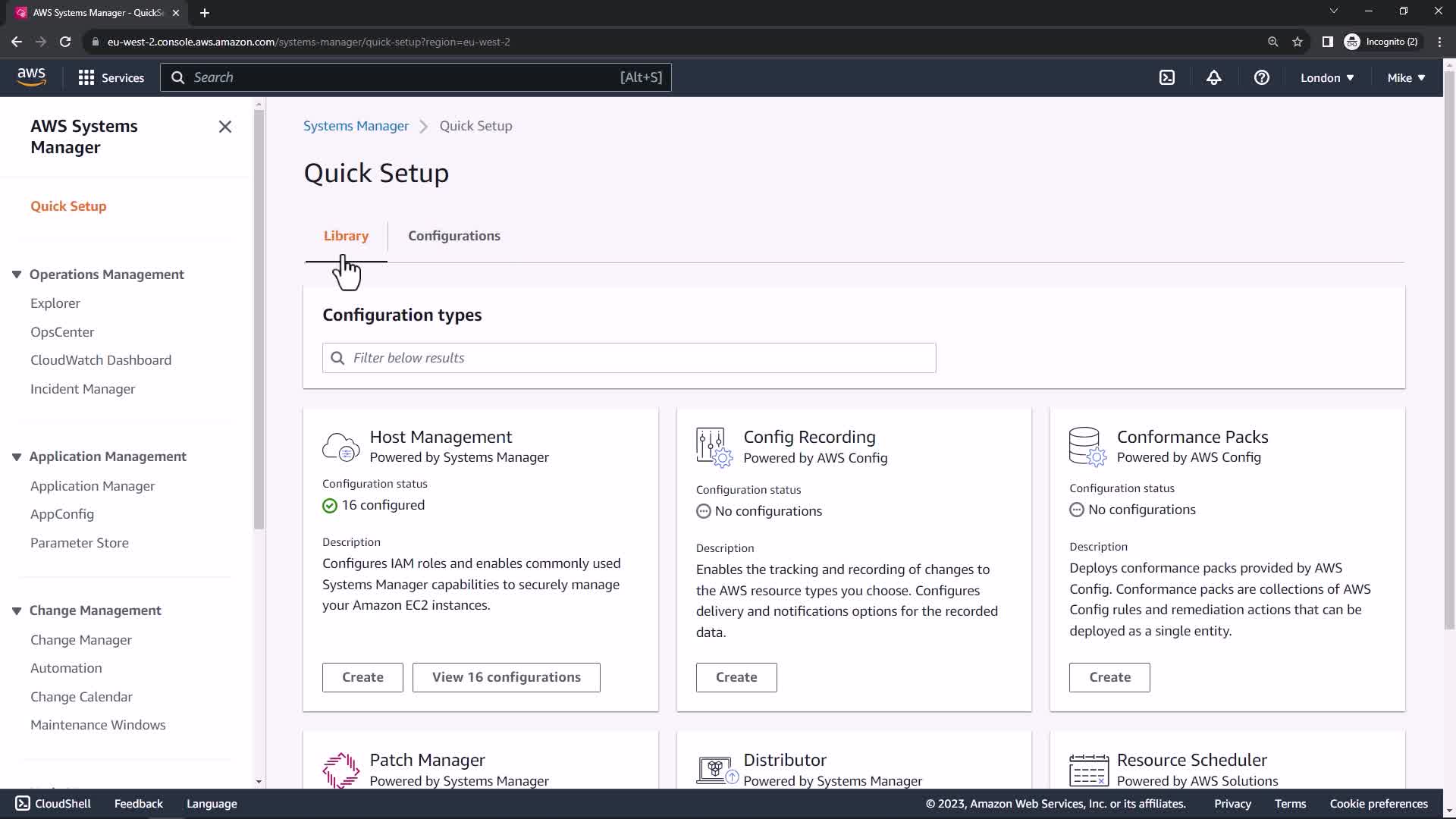Collapse the Application Management section

17,457
